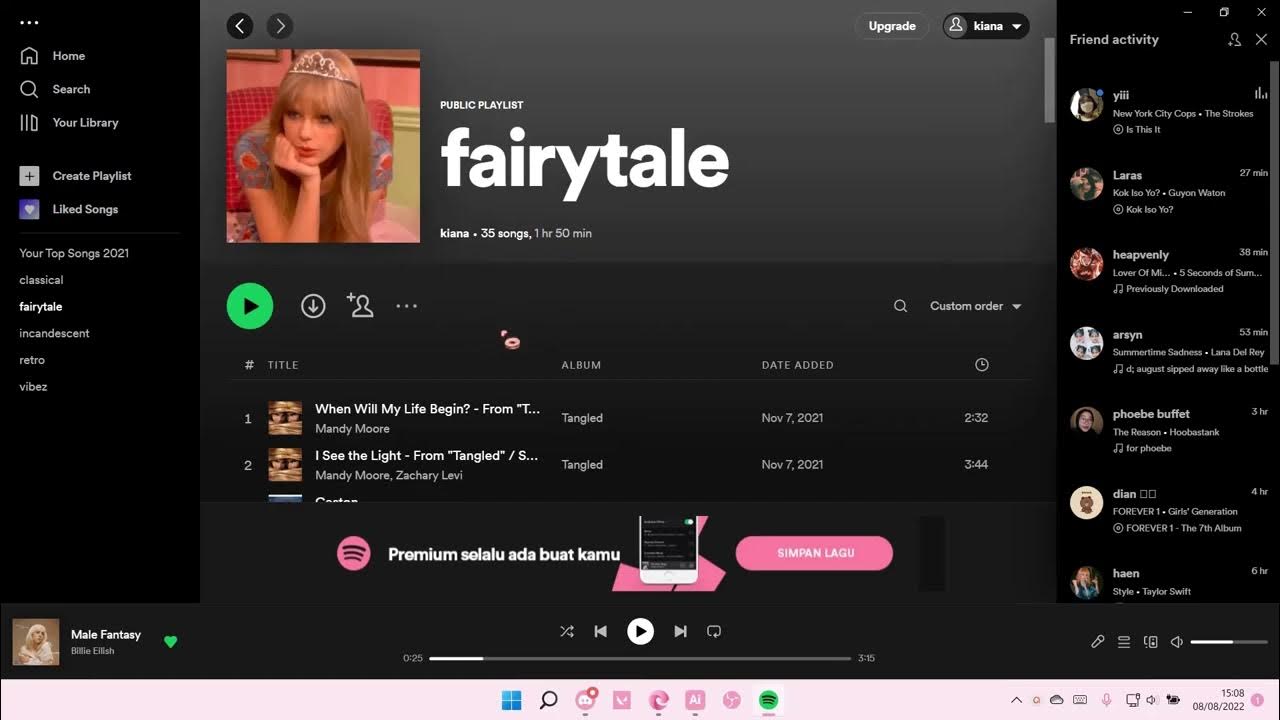This screenshot has height=720, width=1280.
Task: Click the Upgrade button
Action: pyautogui.click(x=892, y=26)
